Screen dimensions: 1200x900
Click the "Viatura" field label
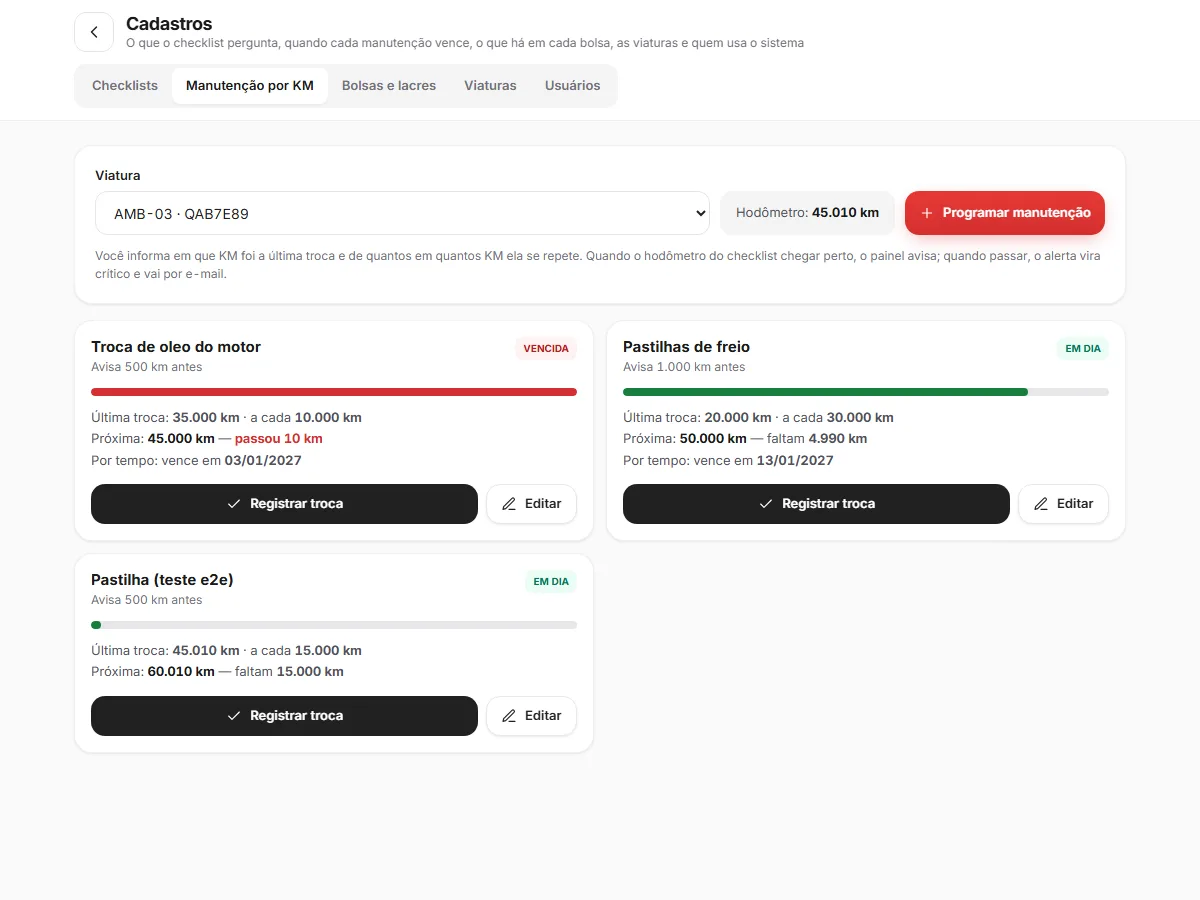pos(118,176)
